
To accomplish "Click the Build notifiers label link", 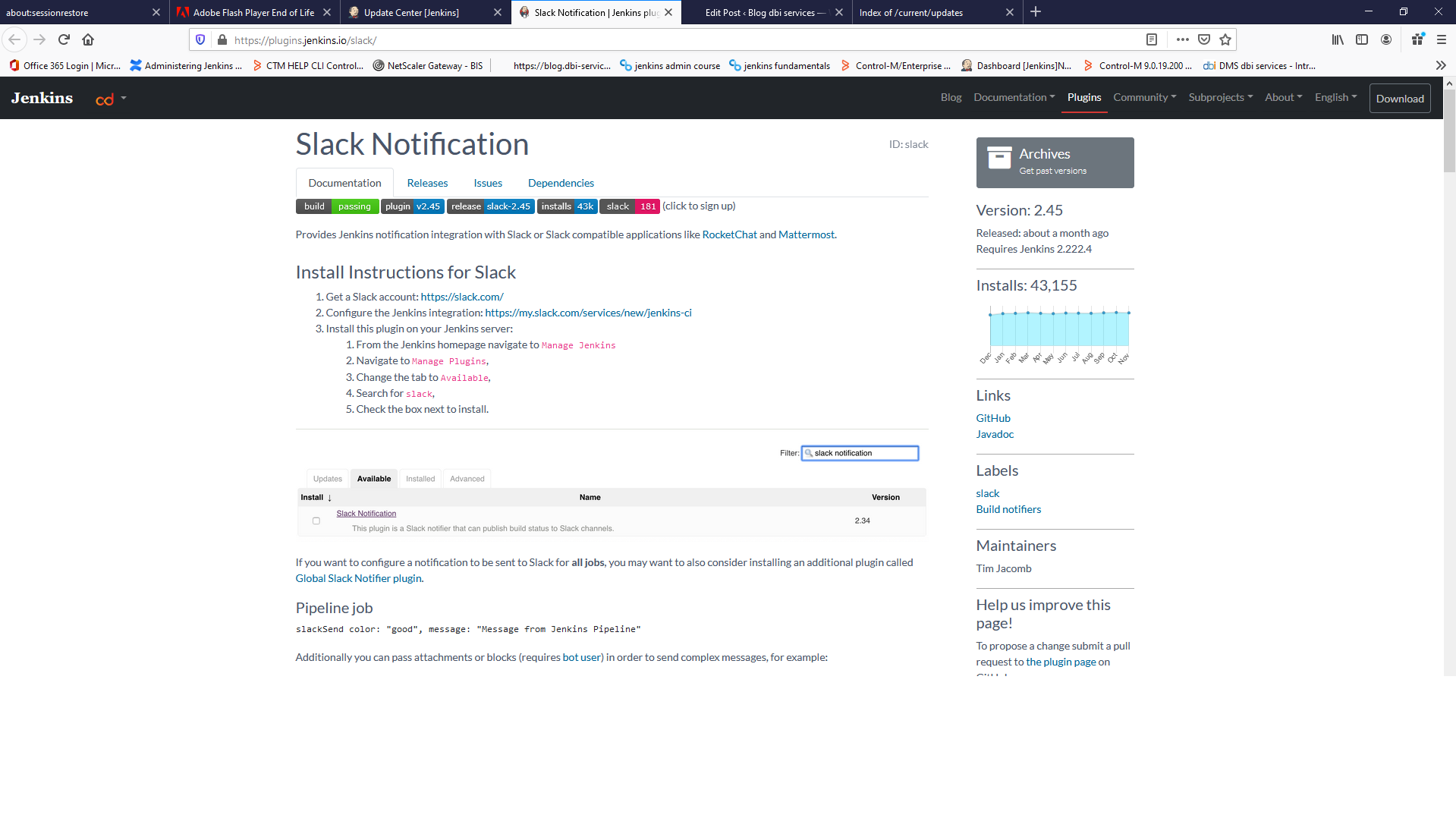I will [x=1008, y=509].
